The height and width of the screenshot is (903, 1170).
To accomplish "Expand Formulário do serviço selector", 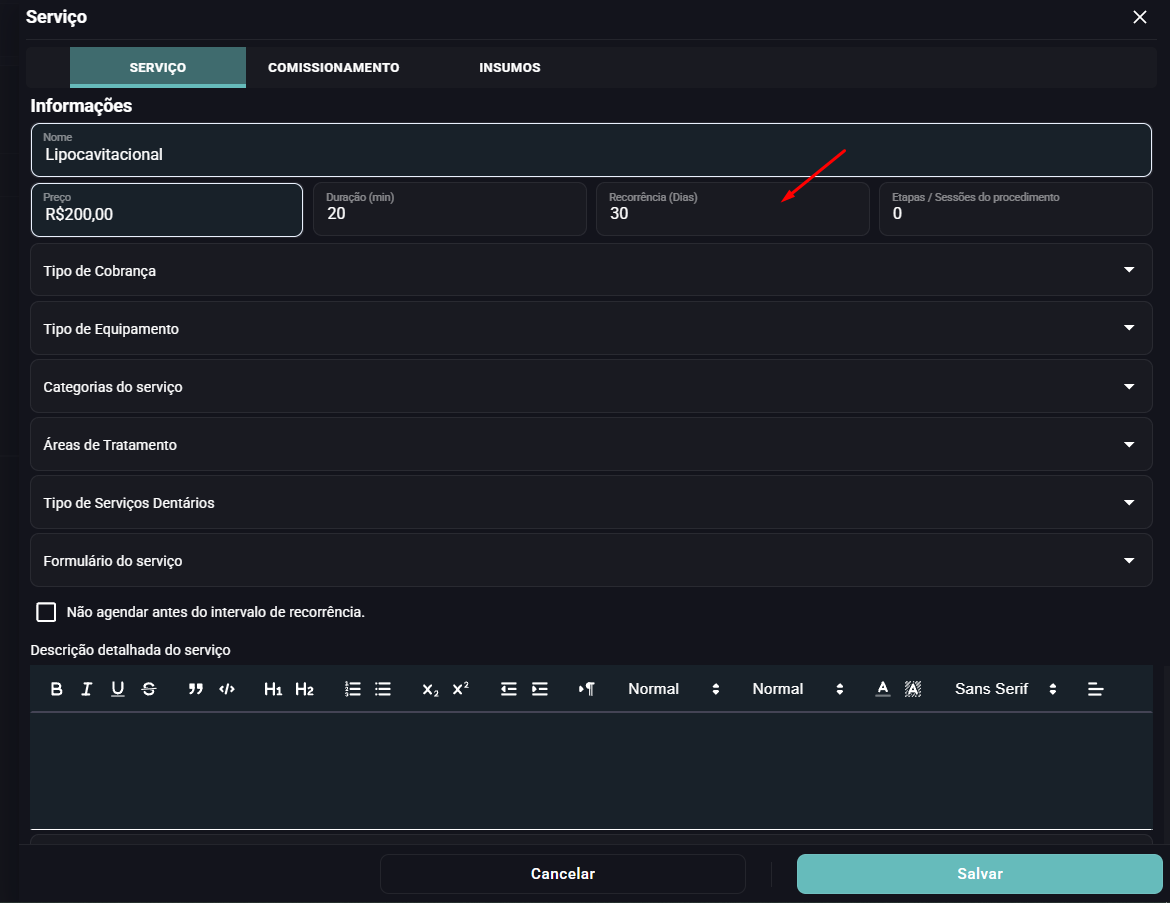I will pos(591,560).
